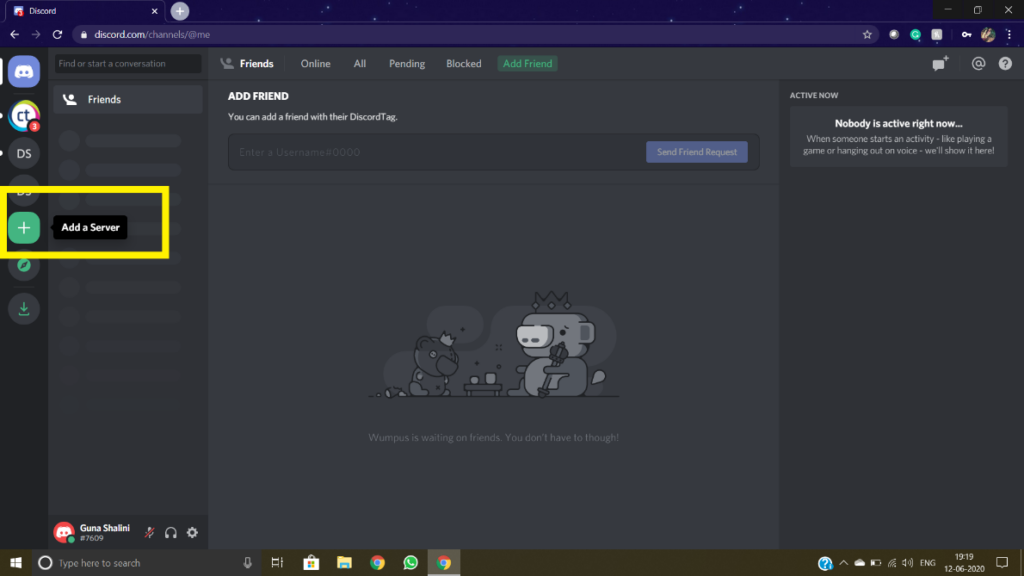The height and width of the screenshot is (576, 1024).
Task: Click Guna Shalini user avatar
Action: [x=64, y=532]
